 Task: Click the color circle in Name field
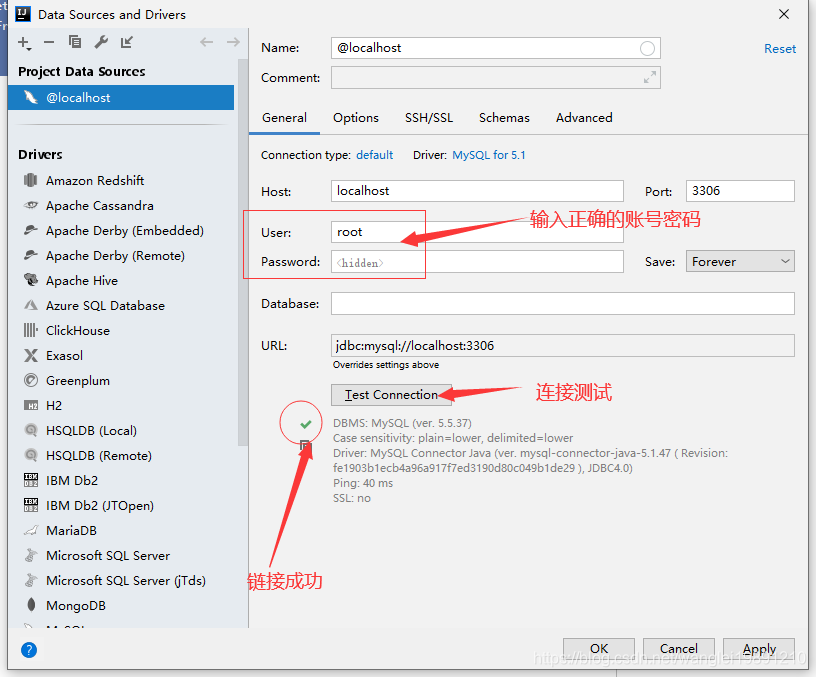click(647, 48)
